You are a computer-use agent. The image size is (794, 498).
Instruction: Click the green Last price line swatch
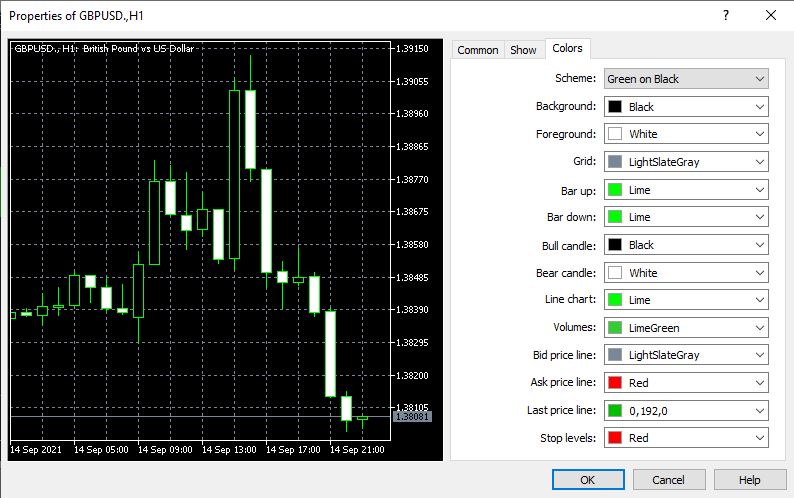pos(615,411)
